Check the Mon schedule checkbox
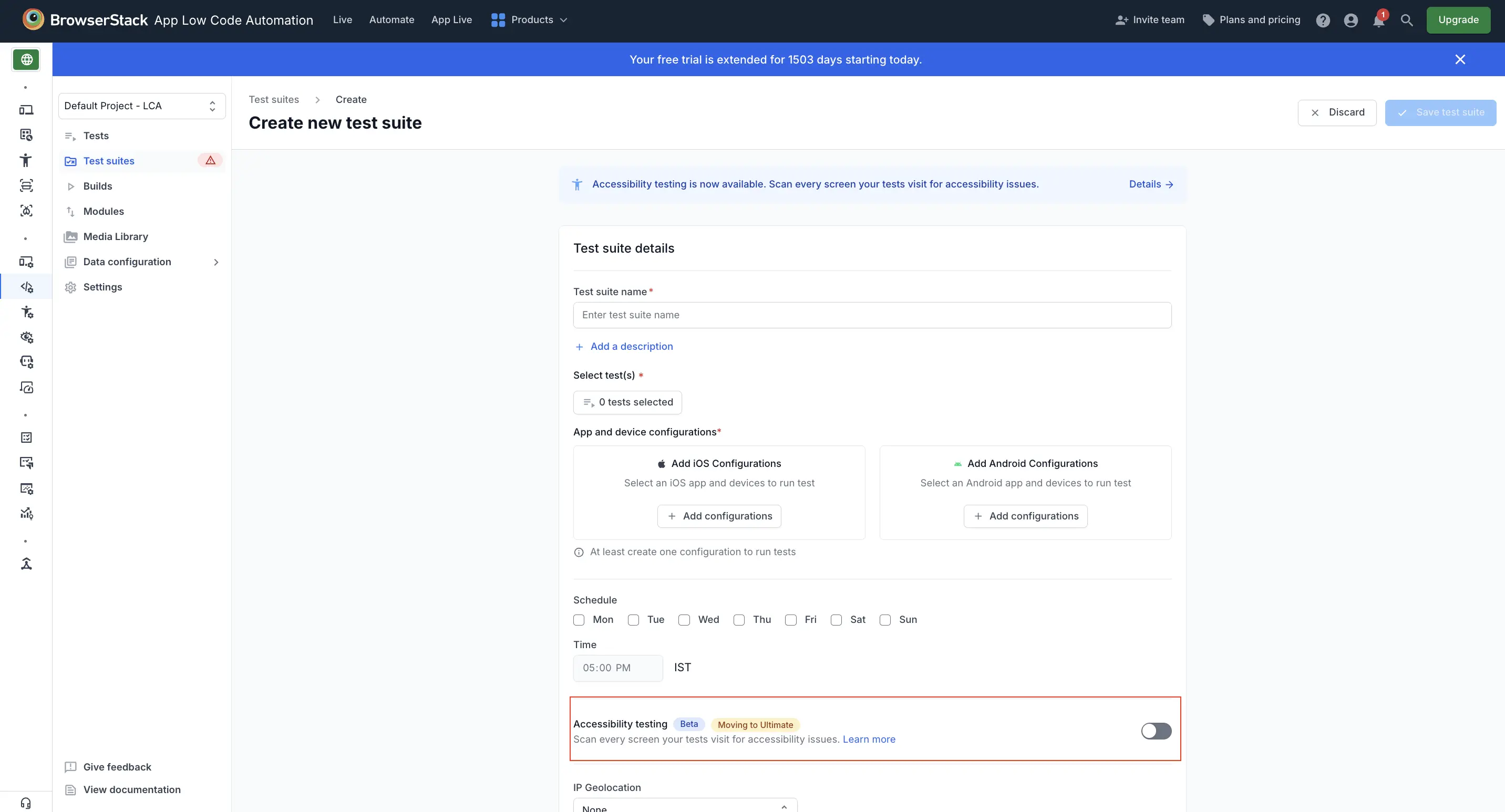 tap(579, 620)
